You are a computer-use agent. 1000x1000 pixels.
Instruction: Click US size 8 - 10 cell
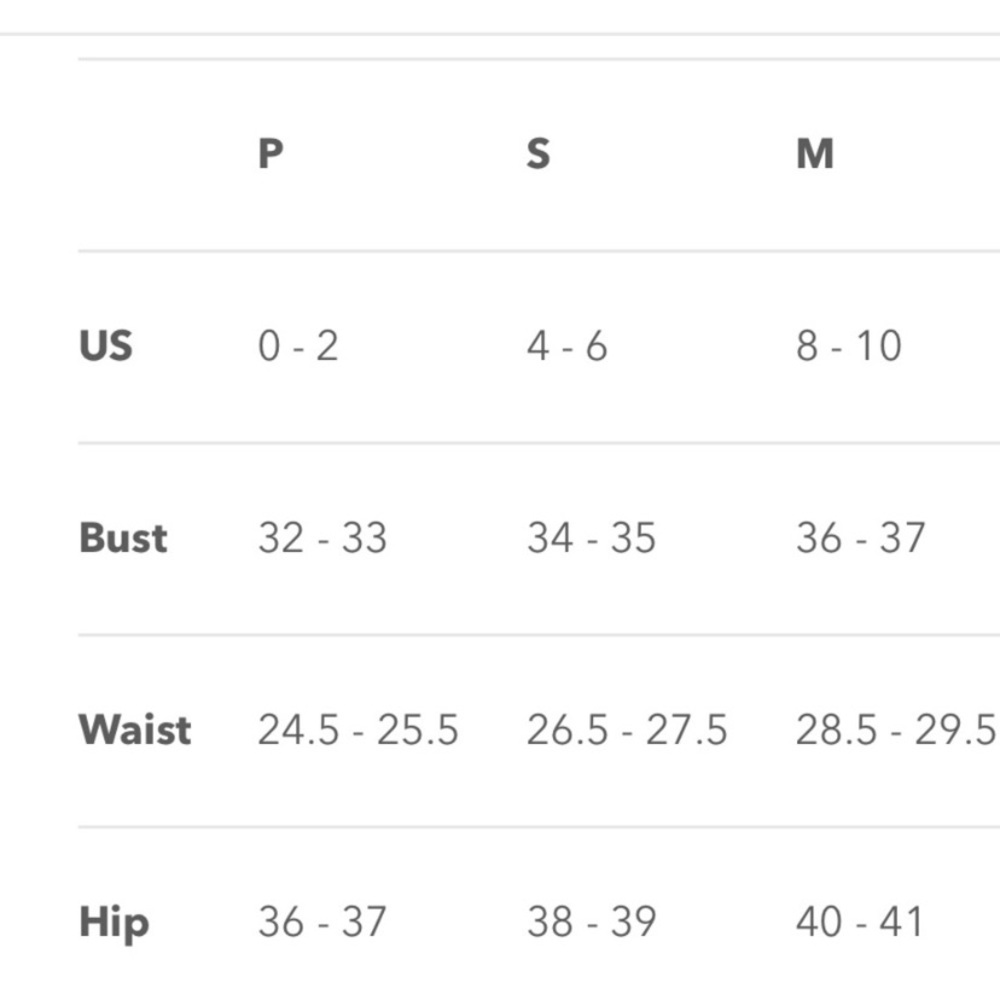pos(849,346)
